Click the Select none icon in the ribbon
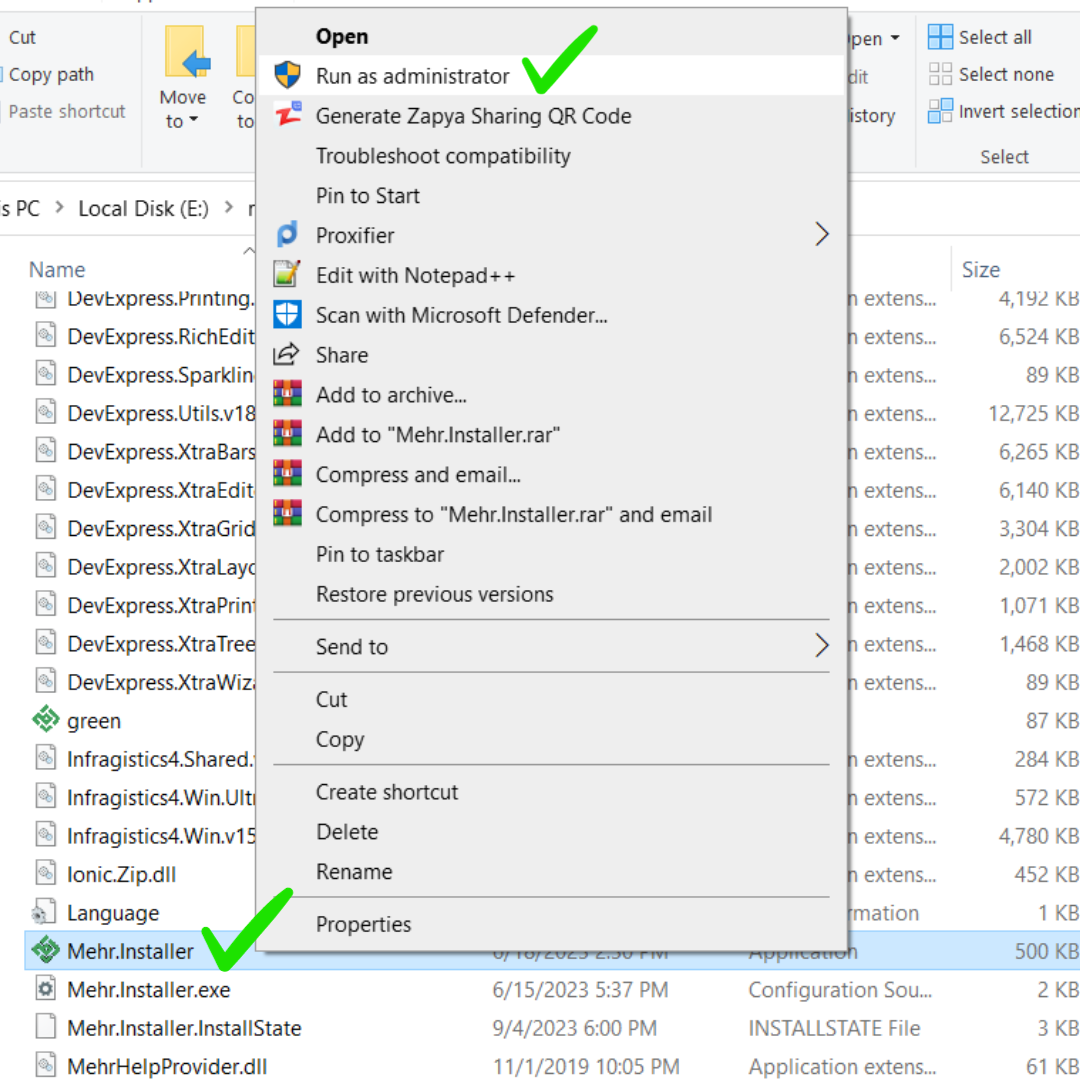 (x=940, y=74)
